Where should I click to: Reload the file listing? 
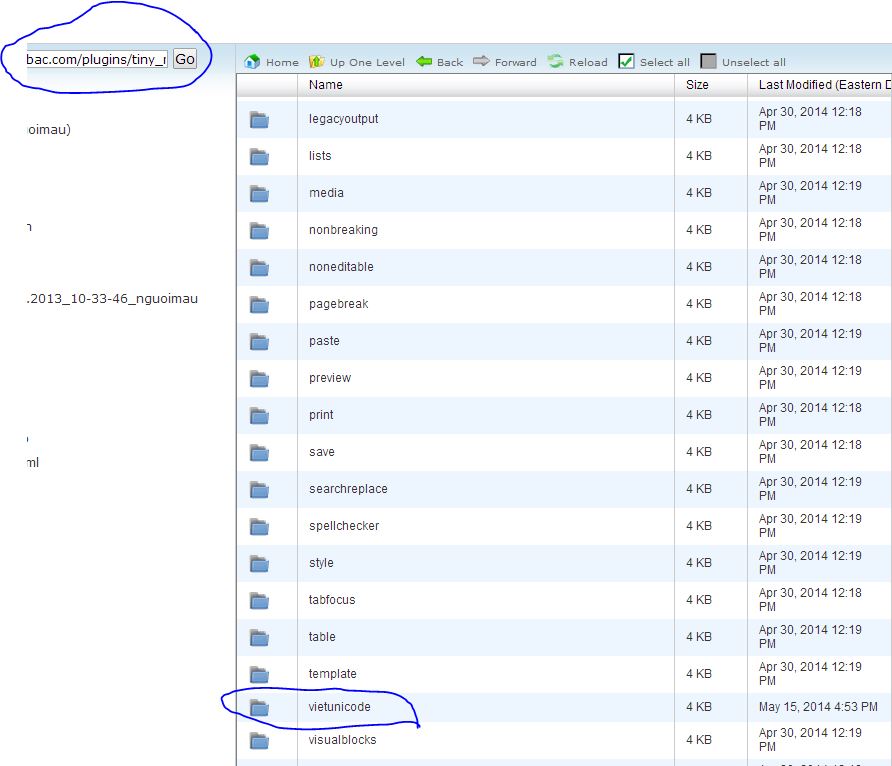pyautogui.click(x=556, y=62)
